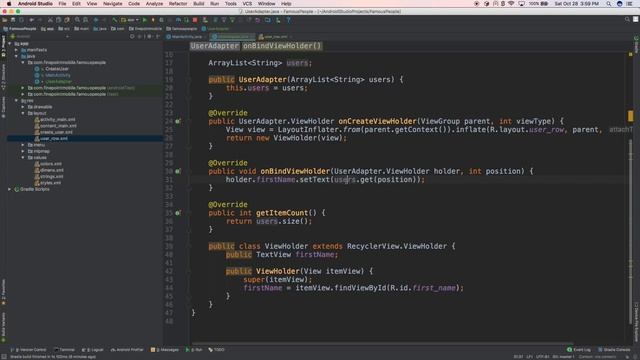
Task: Switch to MainActivity.java editor tab
Action: (186, 37)
